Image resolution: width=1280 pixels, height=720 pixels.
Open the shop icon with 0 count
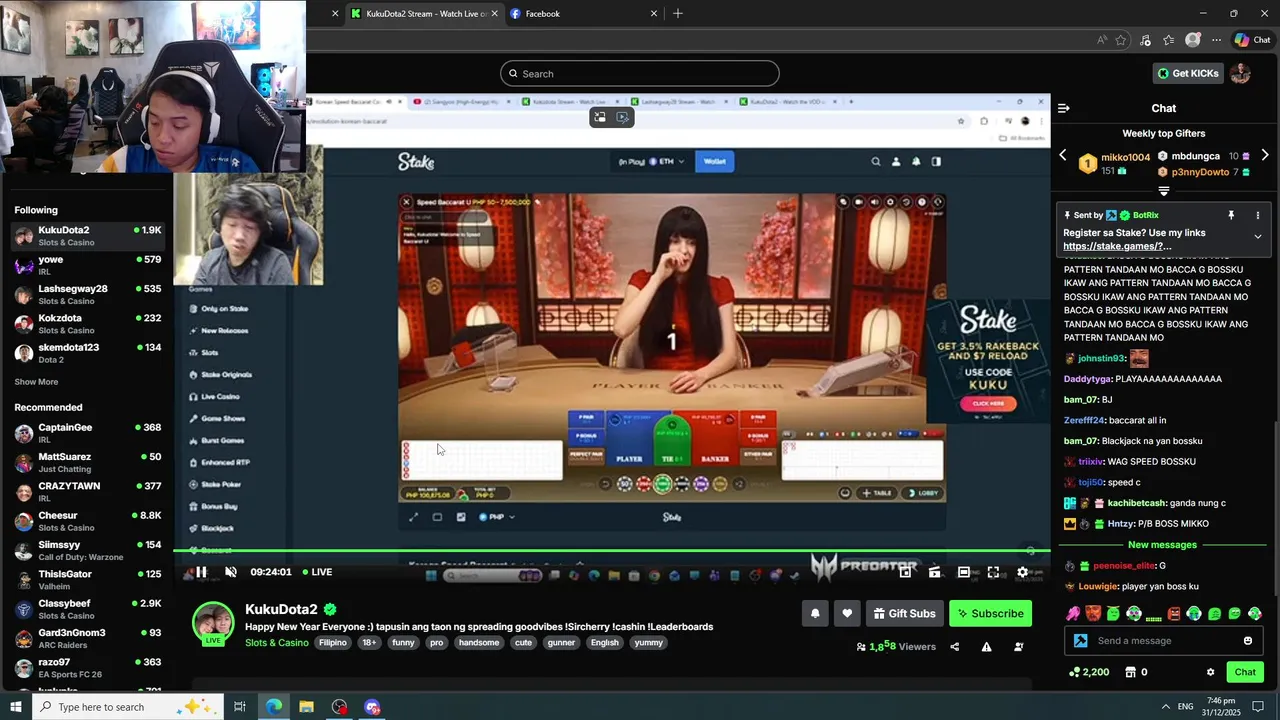point(1137,672)
